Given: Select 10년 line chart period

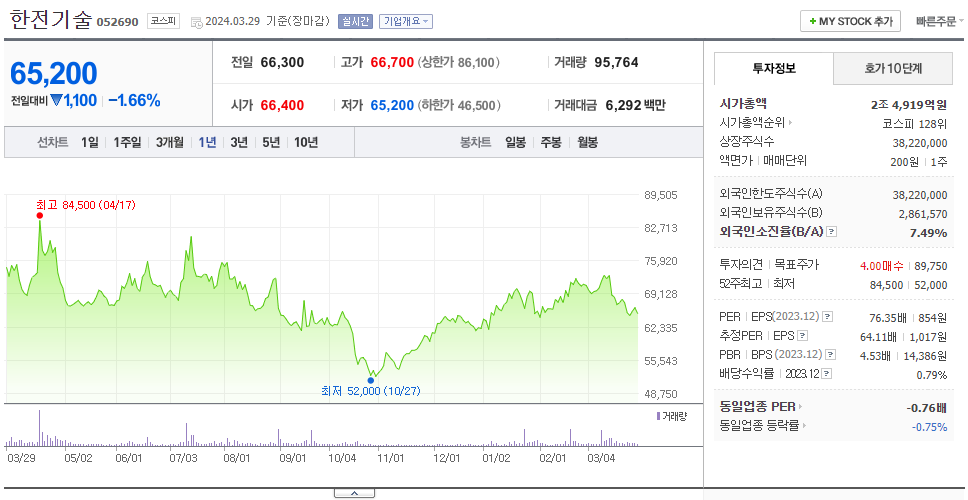Looking at the screenshot, I should click(x=306, y=143).
